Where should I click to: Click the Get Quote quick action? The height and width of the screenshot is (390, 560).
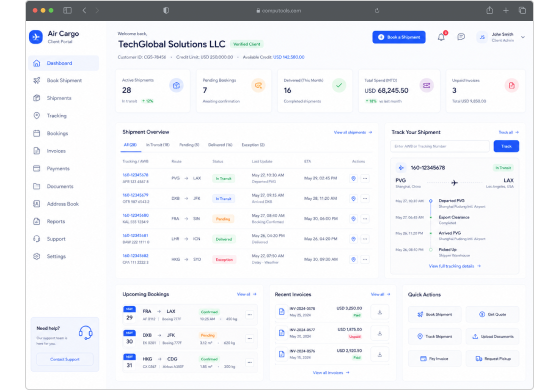(x=492, y=314)
